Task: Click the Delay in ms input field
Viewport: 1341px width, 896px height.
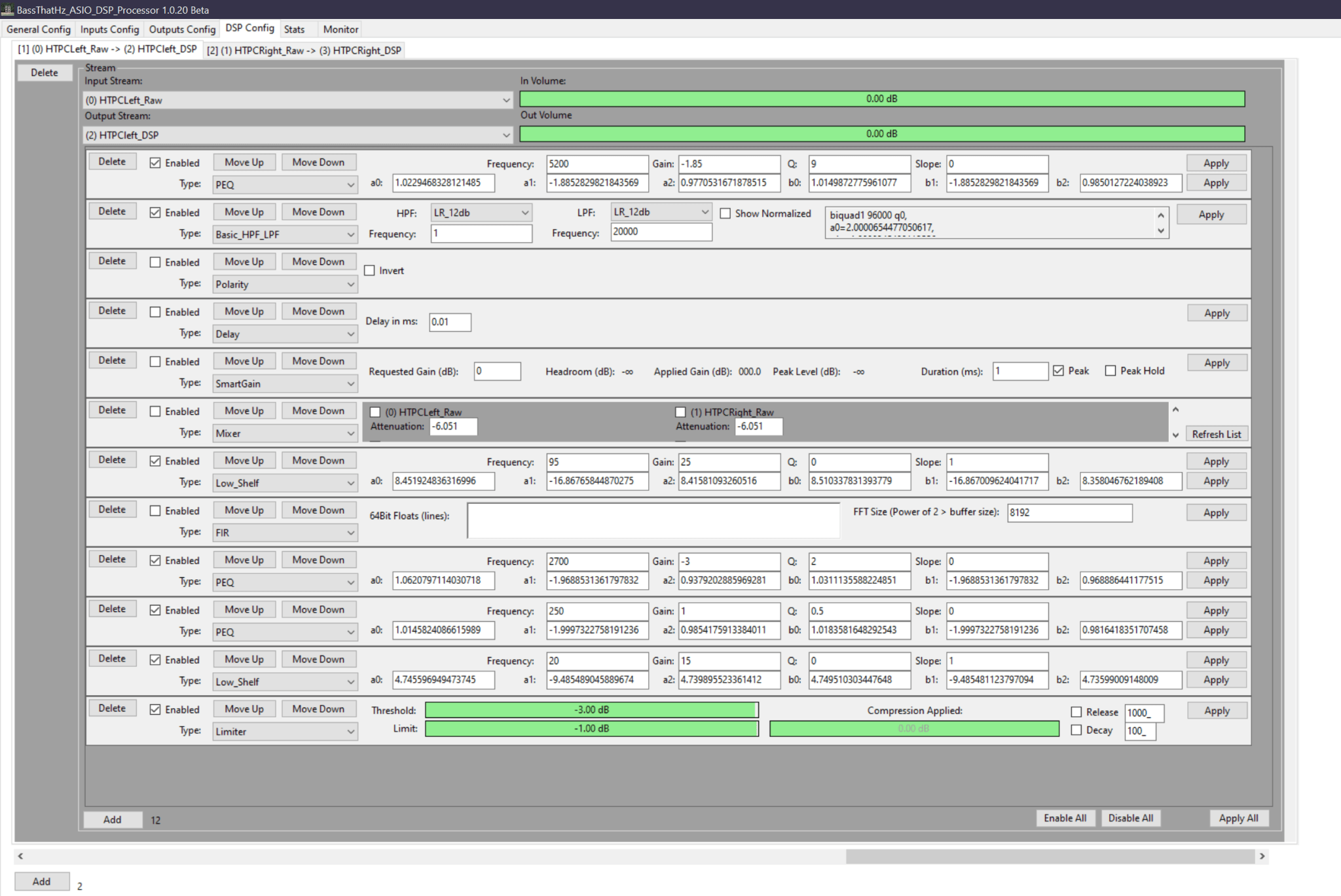Action: pos(450,322)
